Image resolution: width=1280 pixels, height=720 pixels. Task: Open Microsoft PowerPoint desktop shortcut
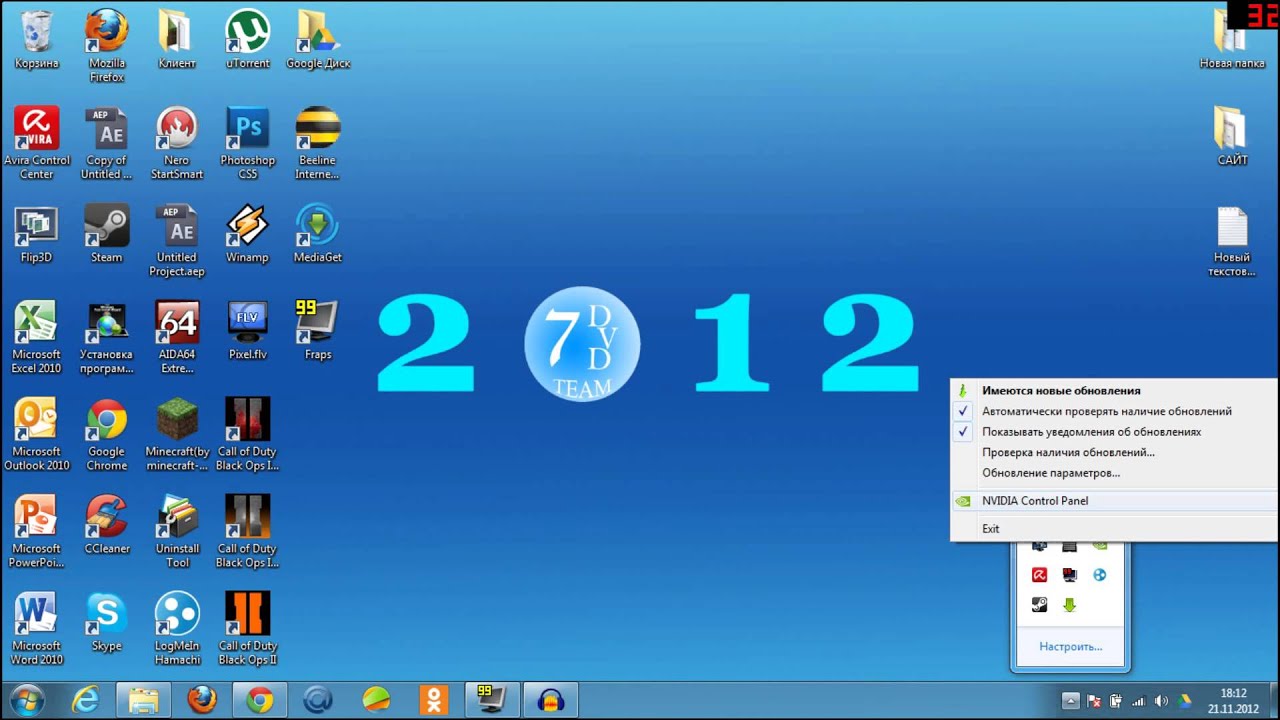[37, 531]
